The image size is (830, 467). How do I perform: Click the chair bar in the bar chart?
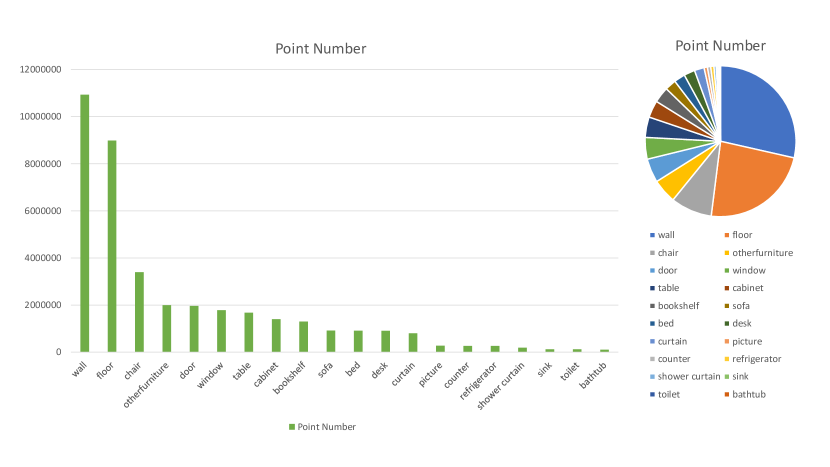139,312
